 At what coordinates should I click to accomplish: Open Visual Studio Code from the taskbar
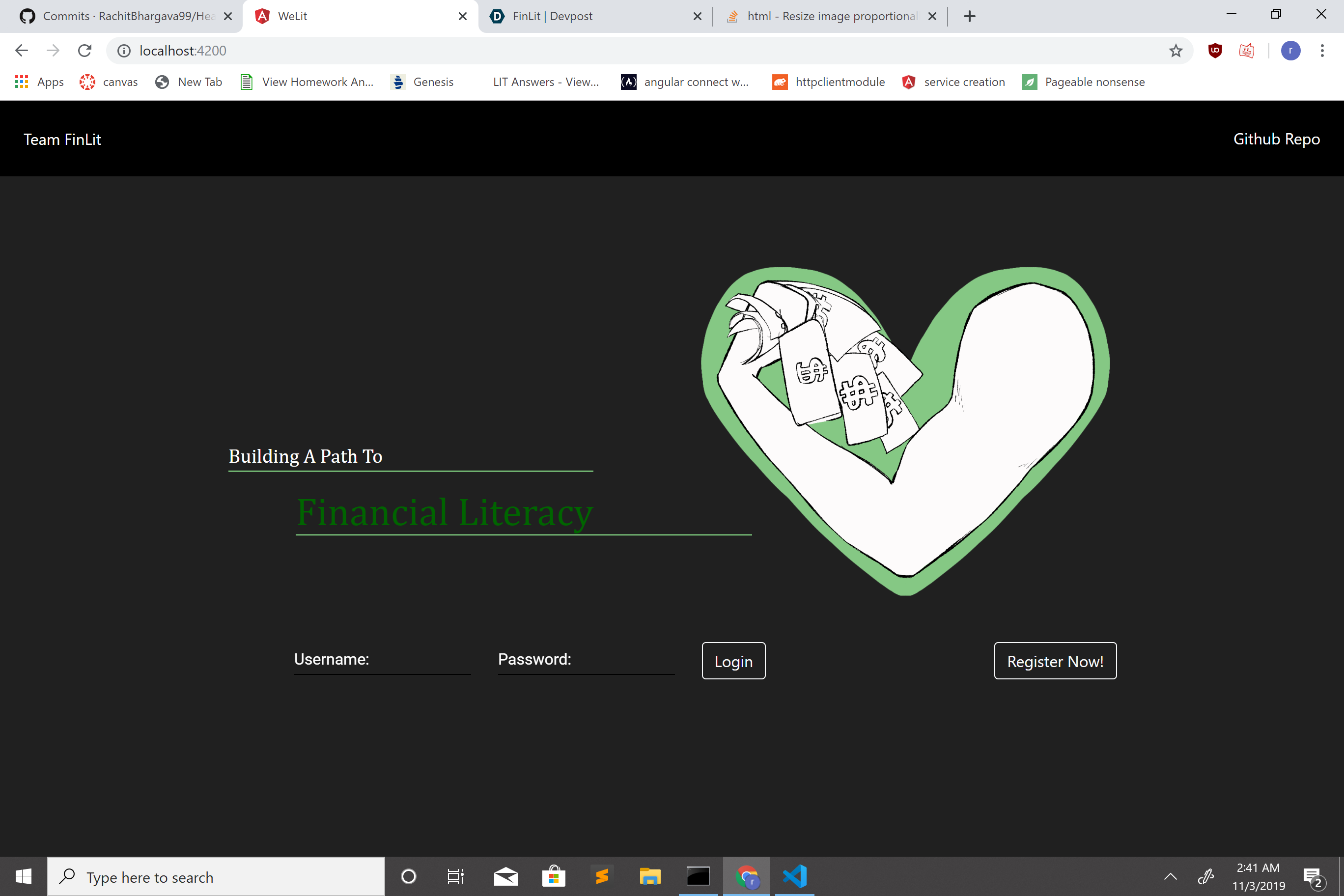pos(794,876)
